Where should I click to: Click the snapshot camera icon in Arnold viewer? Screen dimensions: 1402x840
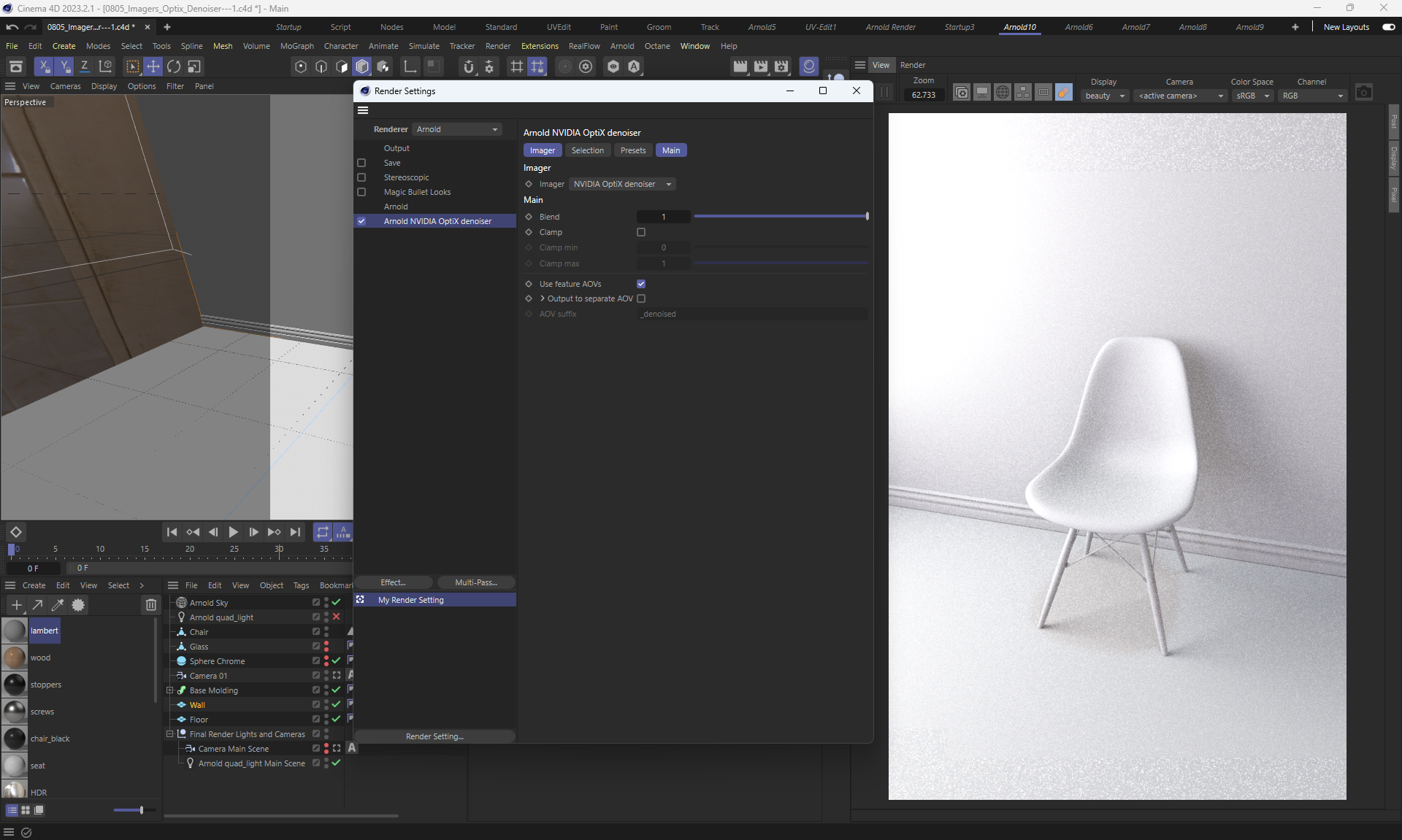(1363, 93)
